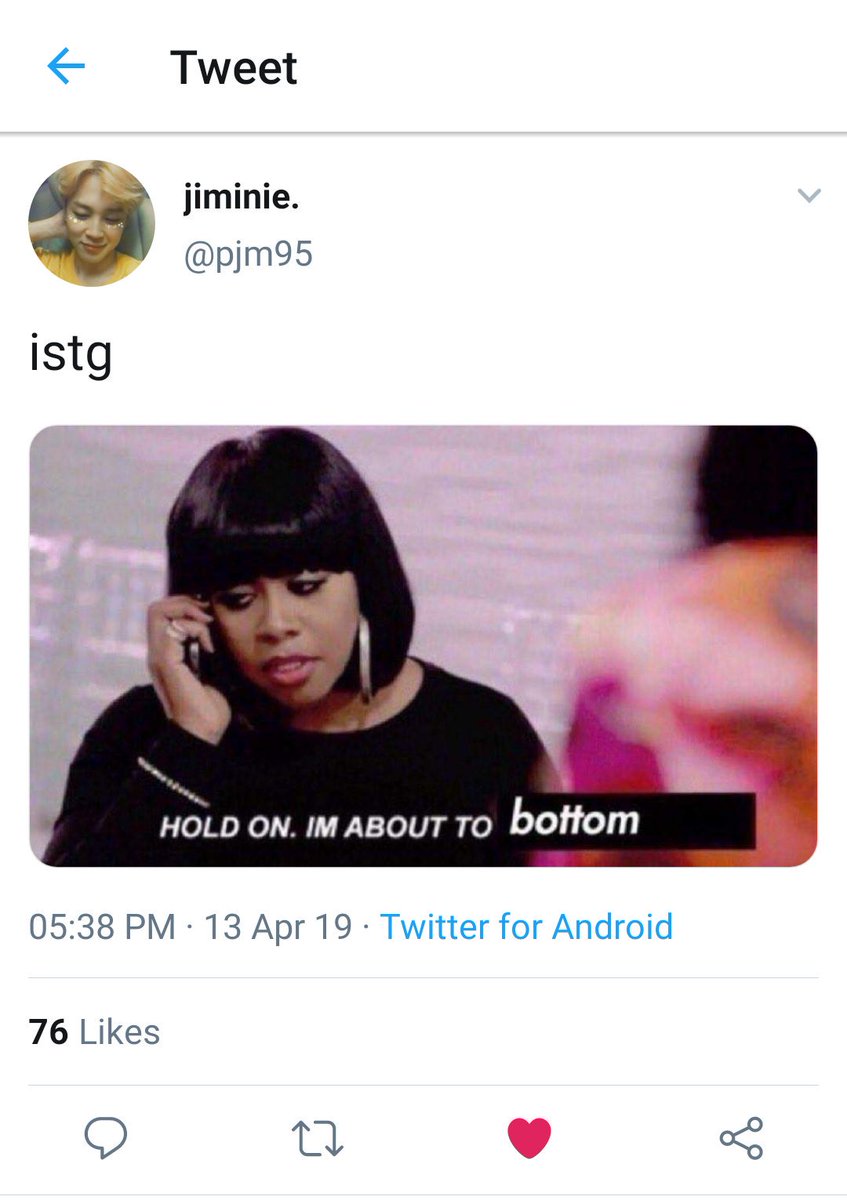The image size is (847, 1200).
Task: Tap the 13 Apr 19 date
Action: pos(278,926)
